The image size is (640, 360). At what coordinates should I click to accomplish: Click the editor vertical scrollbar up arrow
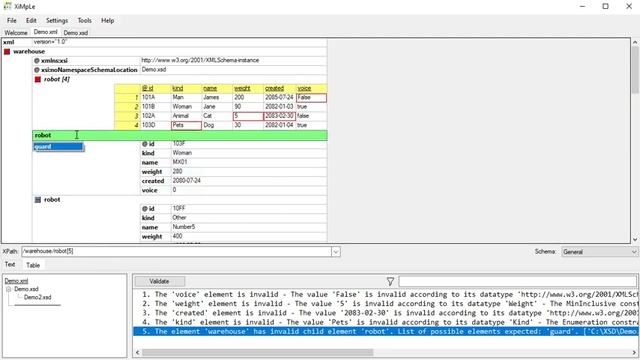tap(635, 42)
